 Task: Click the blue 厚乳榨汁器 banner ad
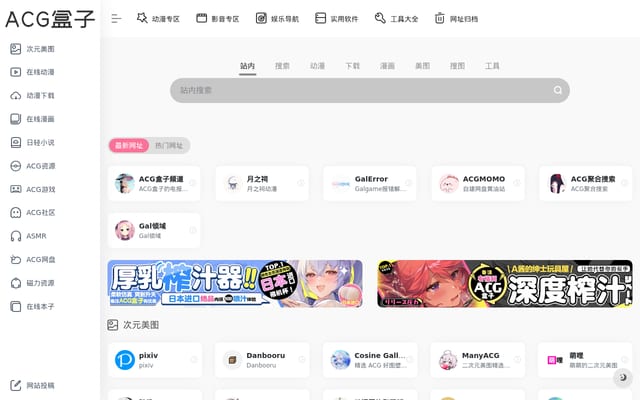click(235, 284)
